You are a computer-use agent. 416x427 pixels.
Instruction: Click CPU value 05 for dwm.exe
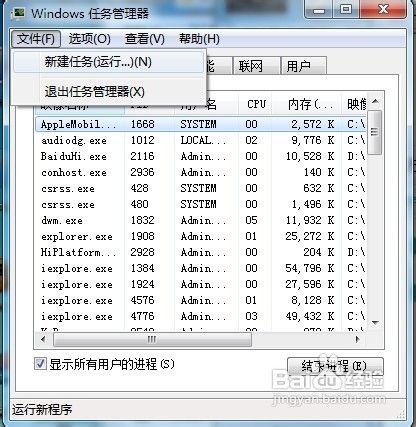(x=251, y=220)
